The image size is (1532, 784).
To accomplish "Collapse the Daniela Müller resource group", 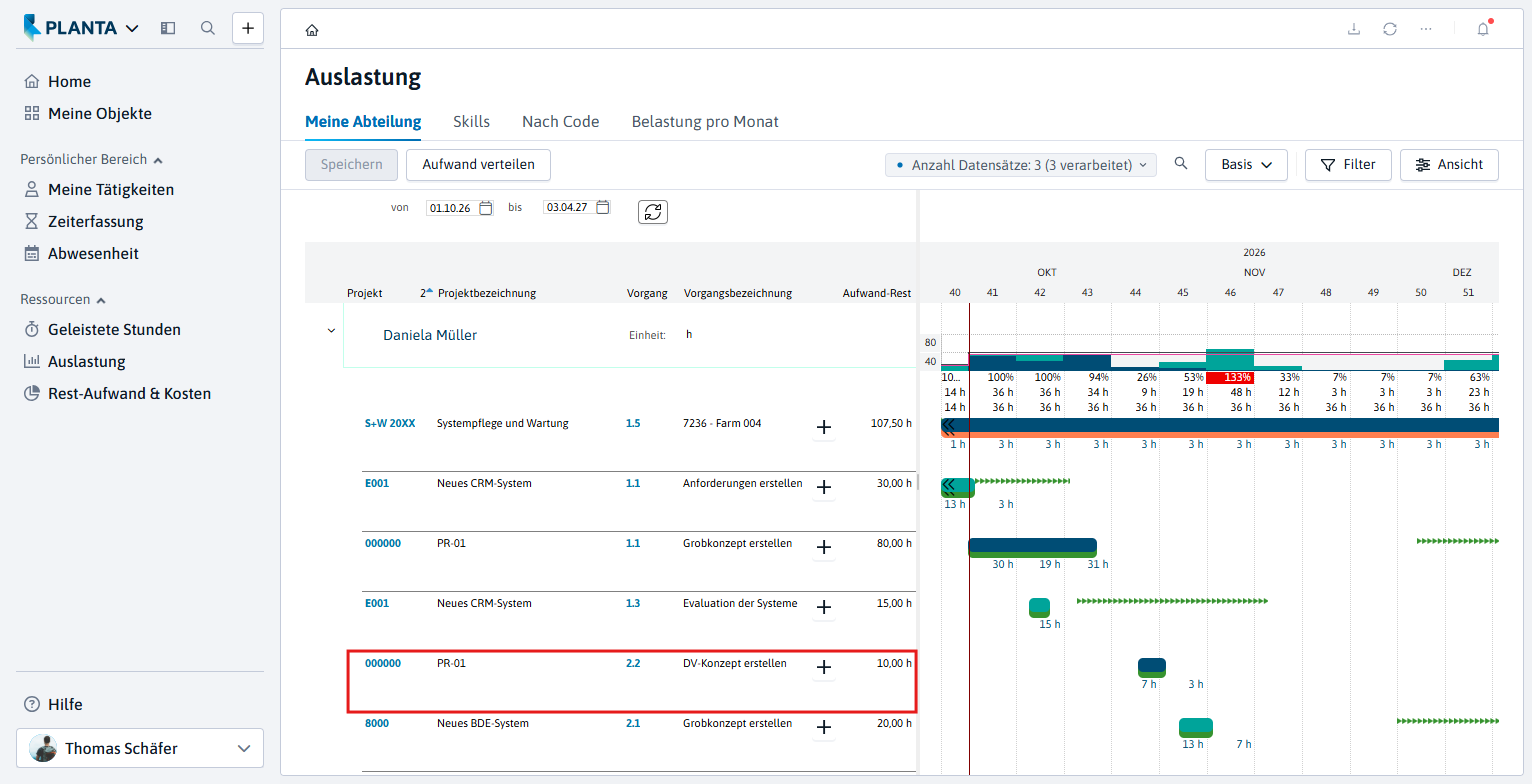I will click(331, 330).
